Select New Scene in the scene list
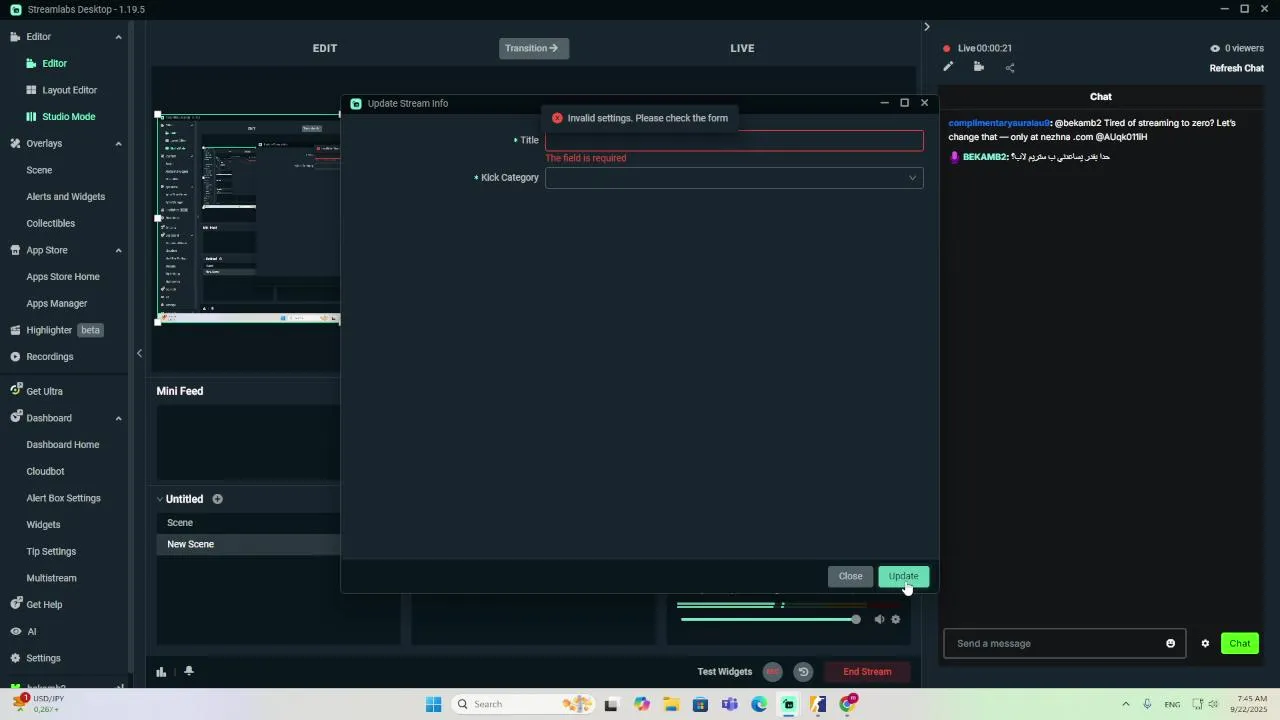This screenshot has height=720, width=1280. pyautogui.click(x=248, y=544)
